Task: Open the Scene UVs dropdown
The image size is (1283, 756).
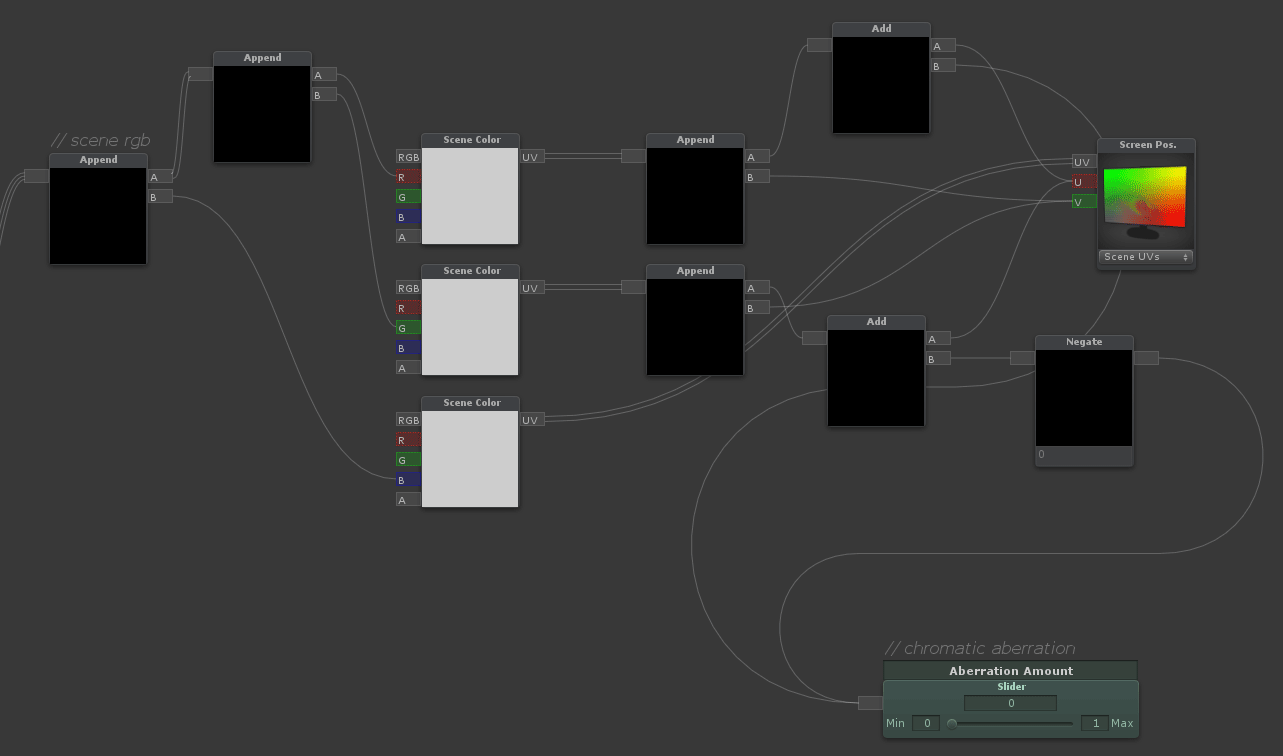Action: (x=1145, y=257)
